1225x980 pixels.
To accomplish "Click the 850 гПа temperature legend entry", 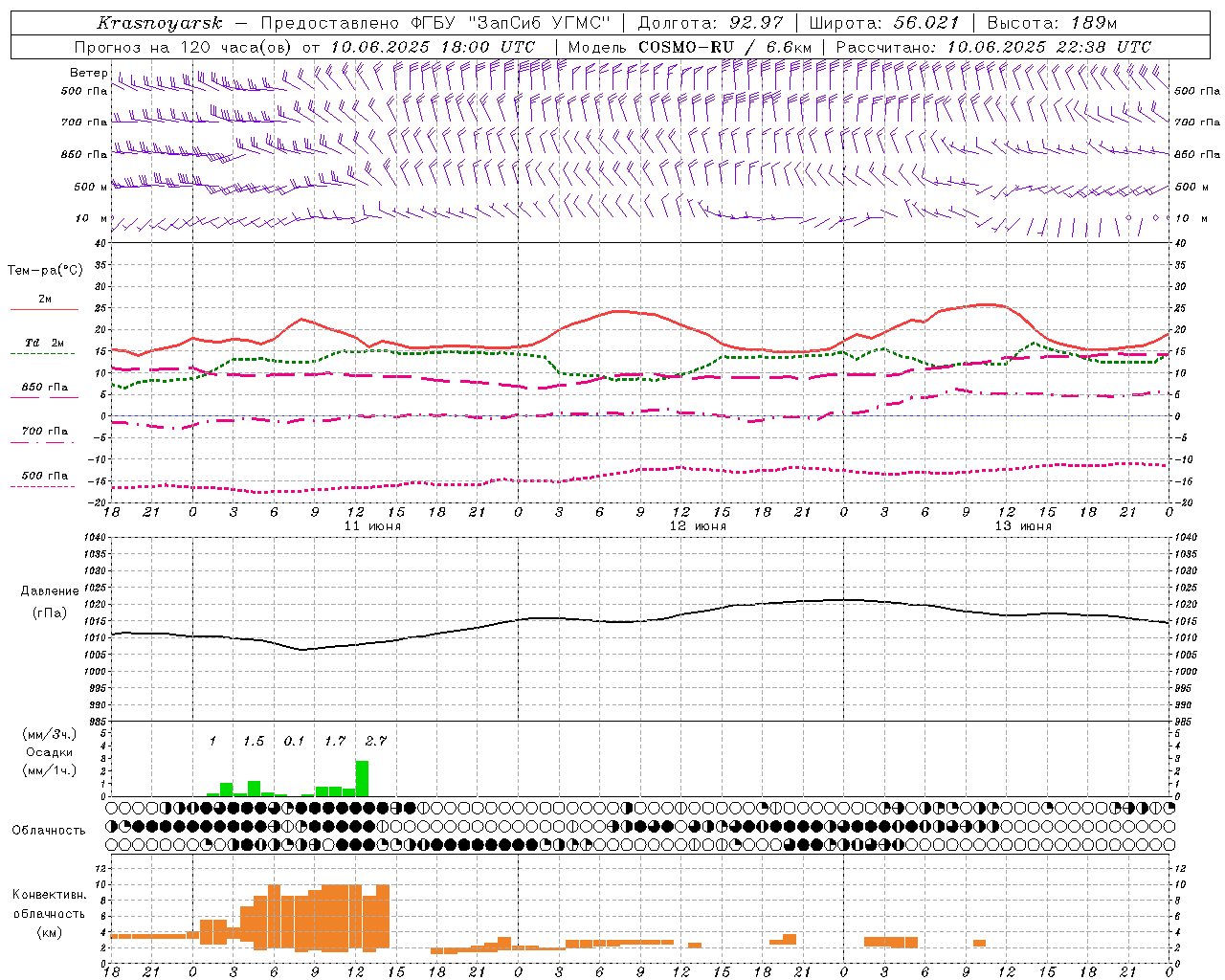I will (45, 388).
